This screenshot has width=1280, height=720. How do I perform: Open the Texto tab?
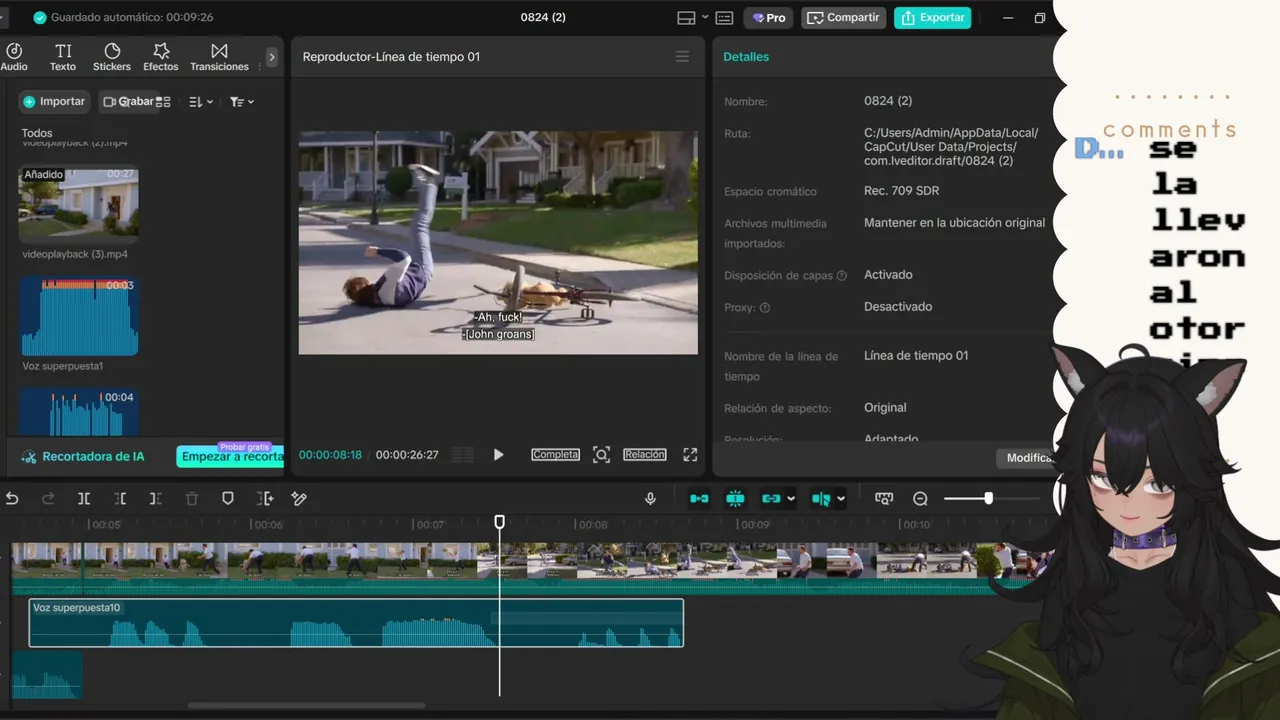[x=63, y=57]
